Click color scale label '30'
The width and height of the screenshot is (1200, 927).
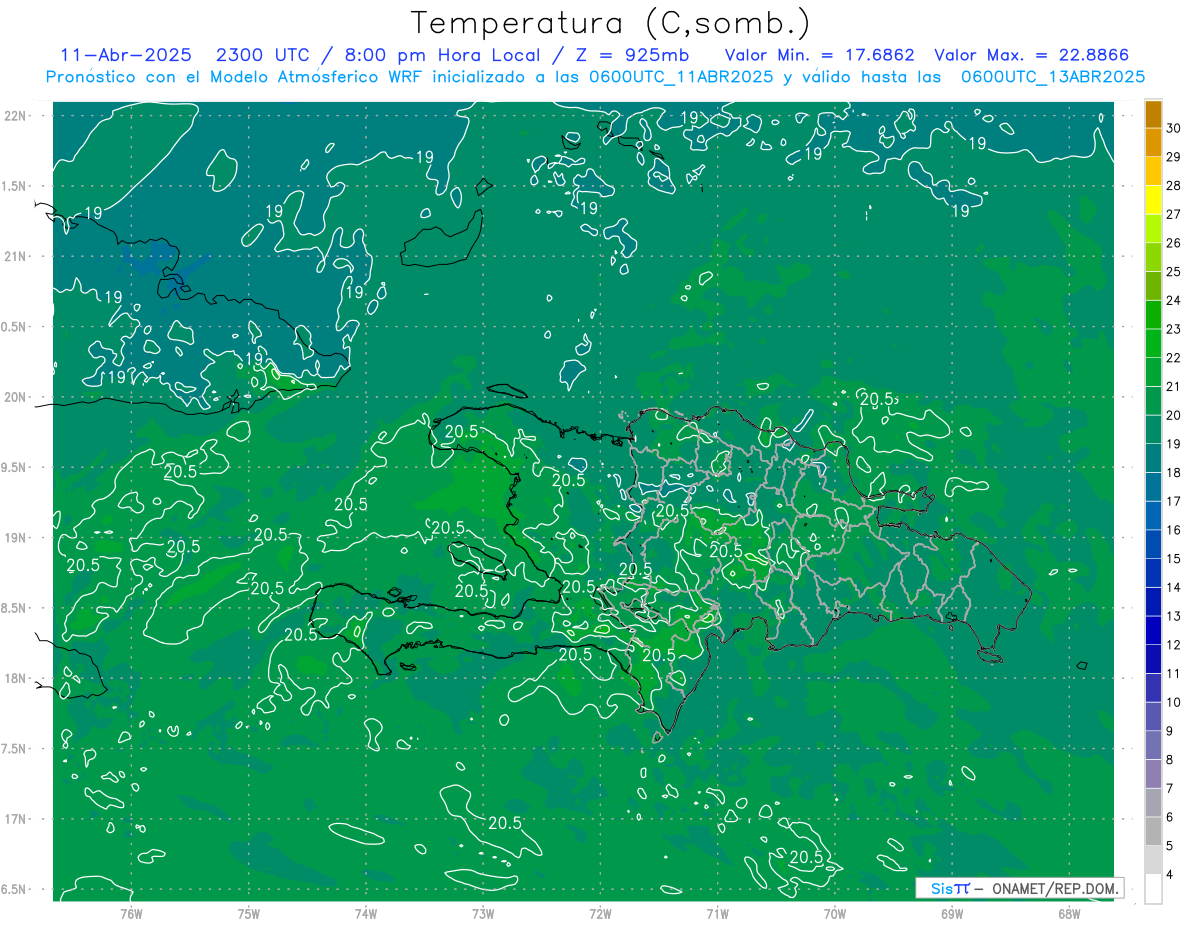pos(1174,128)
